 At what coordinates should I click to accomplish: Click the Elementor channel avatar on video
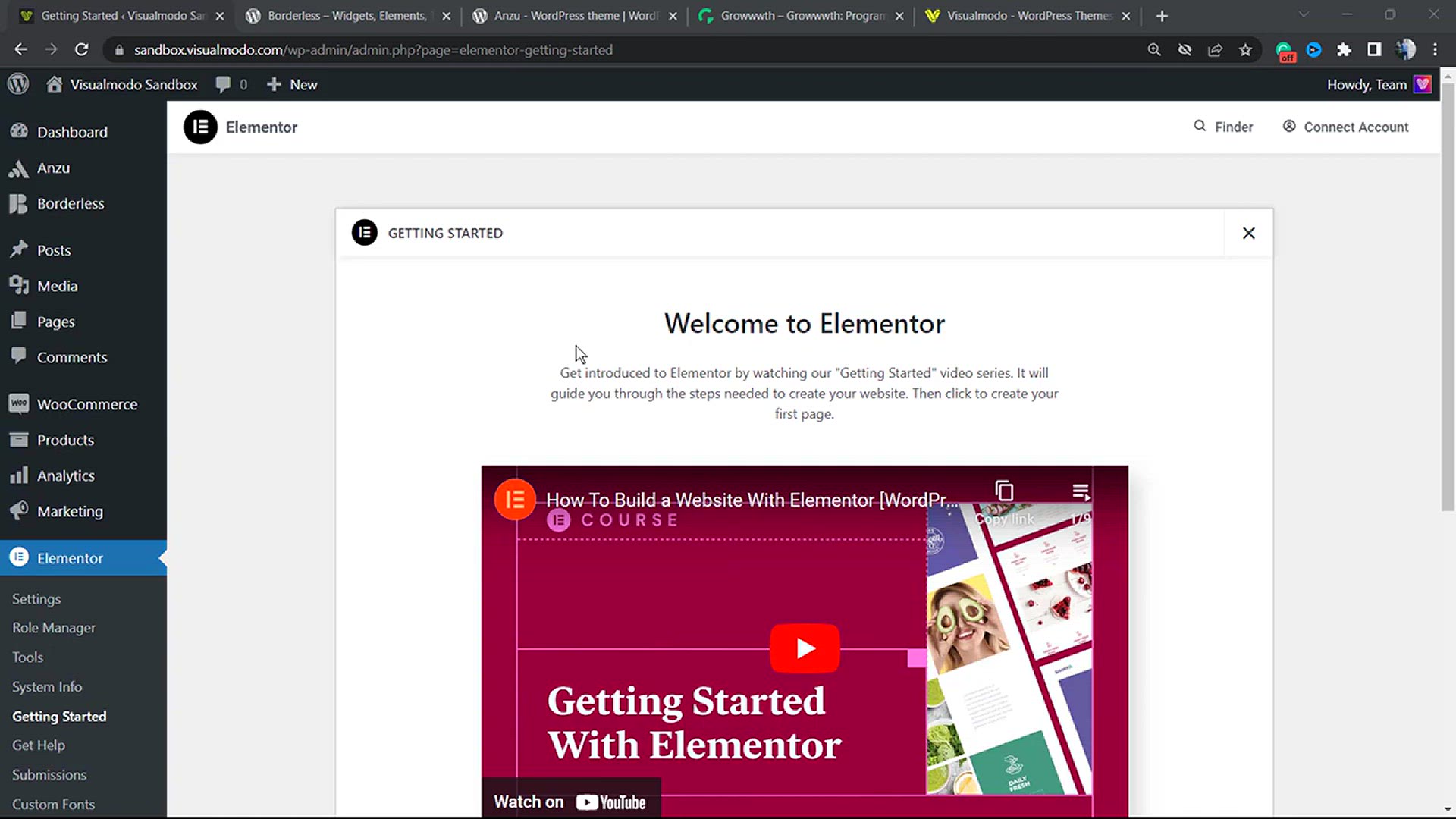pos(515,500)
